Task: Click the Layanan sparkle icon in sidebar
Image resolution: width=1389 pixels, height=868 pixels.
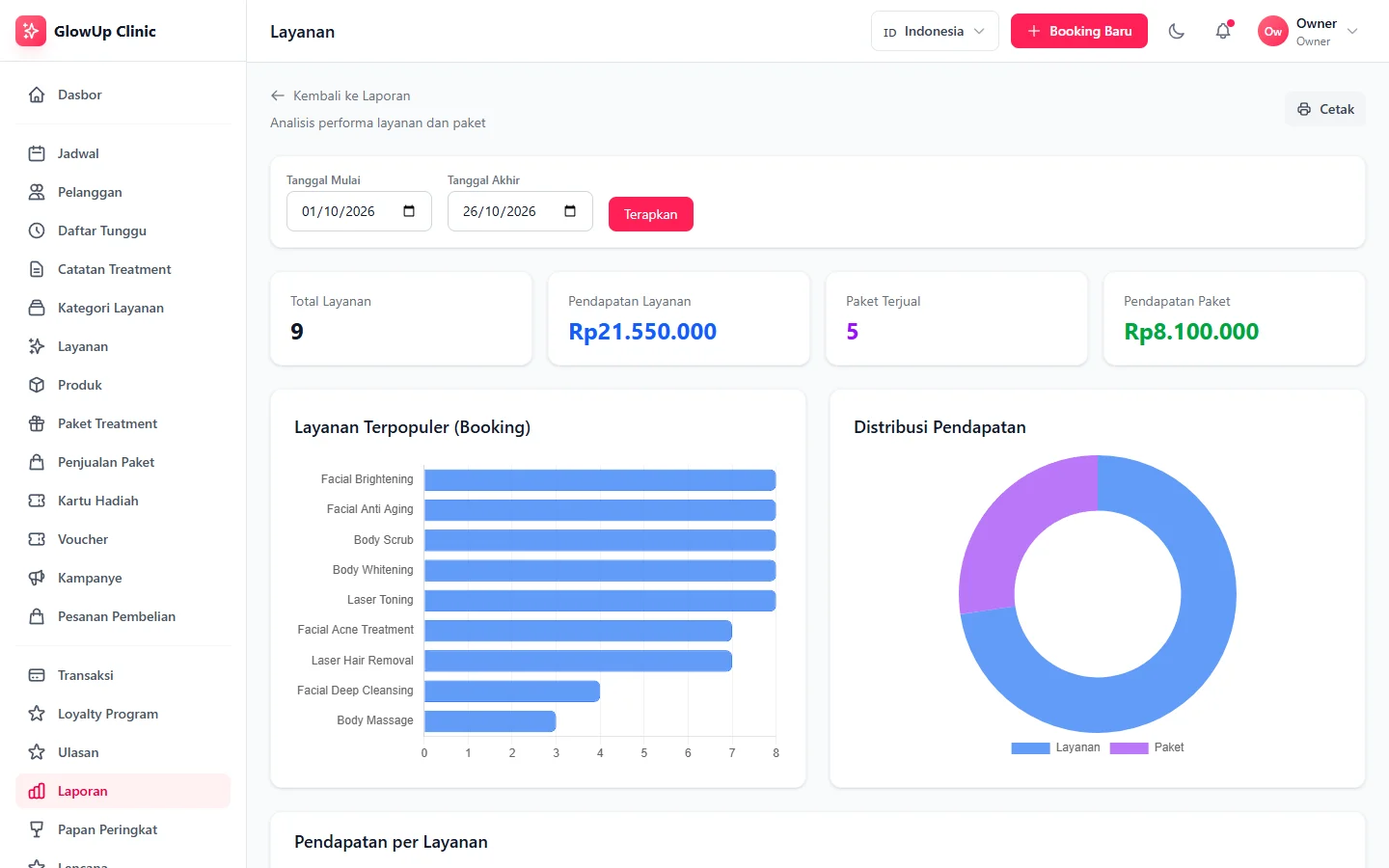Action: click(x=37, y=346)
